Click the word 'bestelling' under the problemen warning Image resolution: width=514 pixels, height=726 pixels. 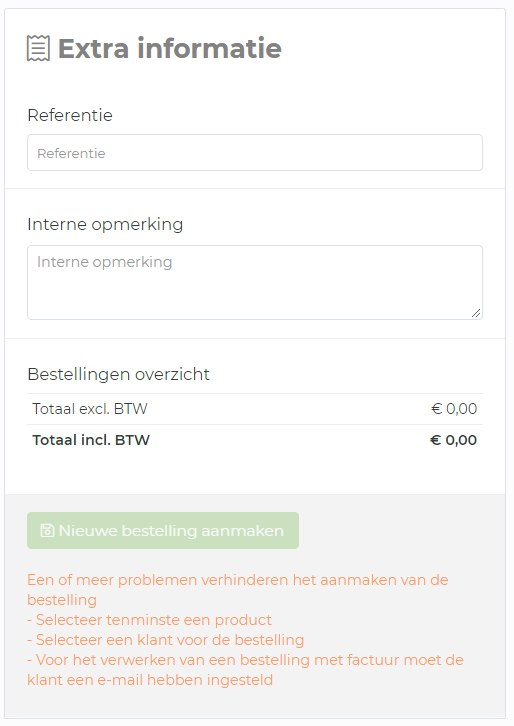pos(62,600)
